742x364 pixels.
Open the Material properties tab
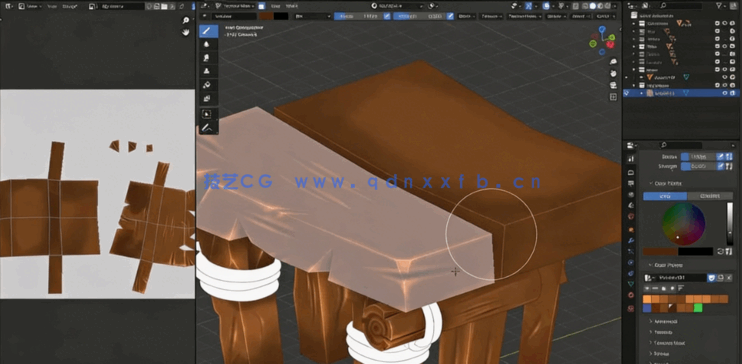630,295
